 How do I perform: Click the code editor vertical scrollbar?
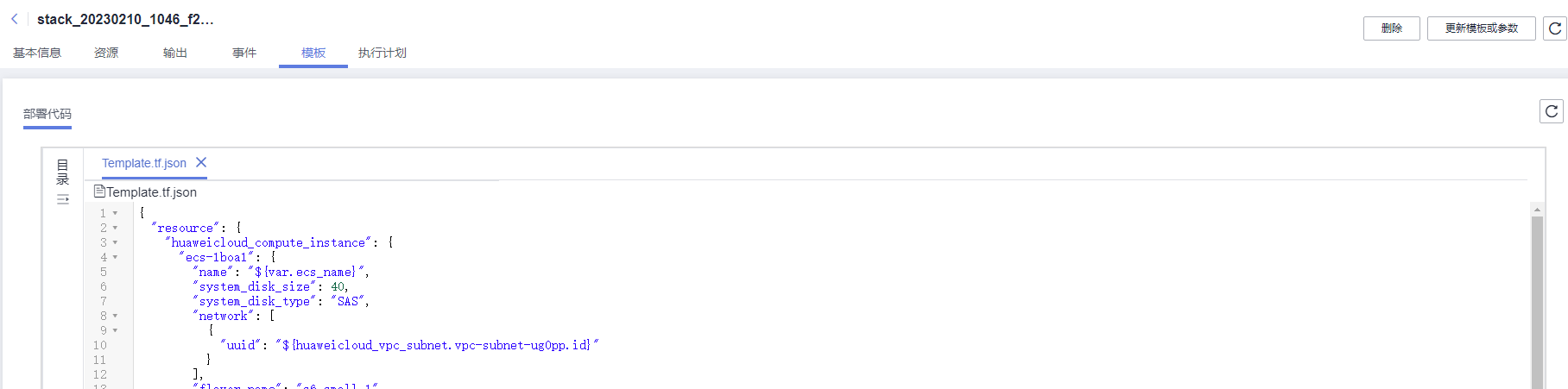click(1537, 302)
